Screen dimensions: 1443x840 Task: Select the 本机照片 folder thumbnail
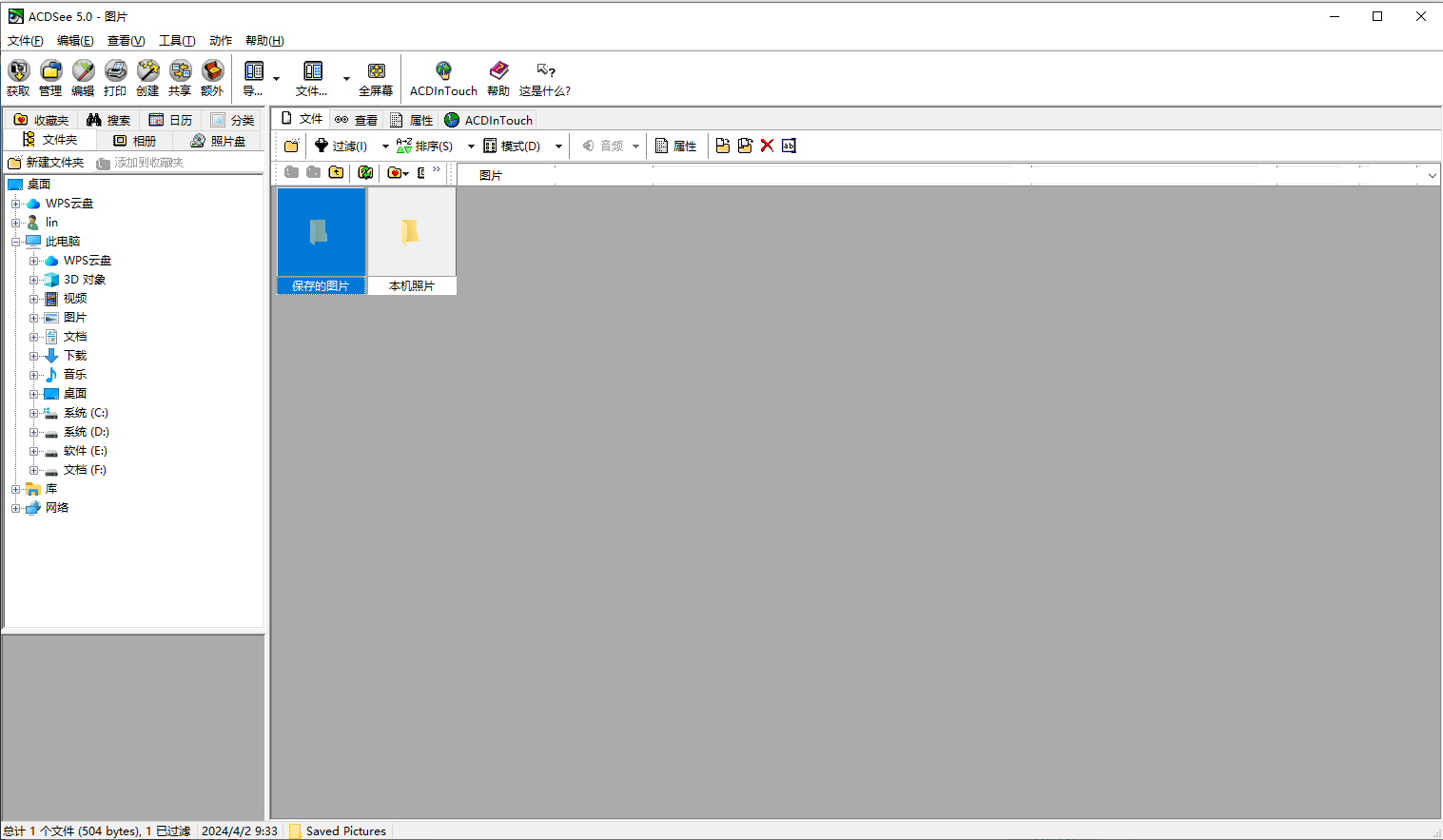point(412,241)
